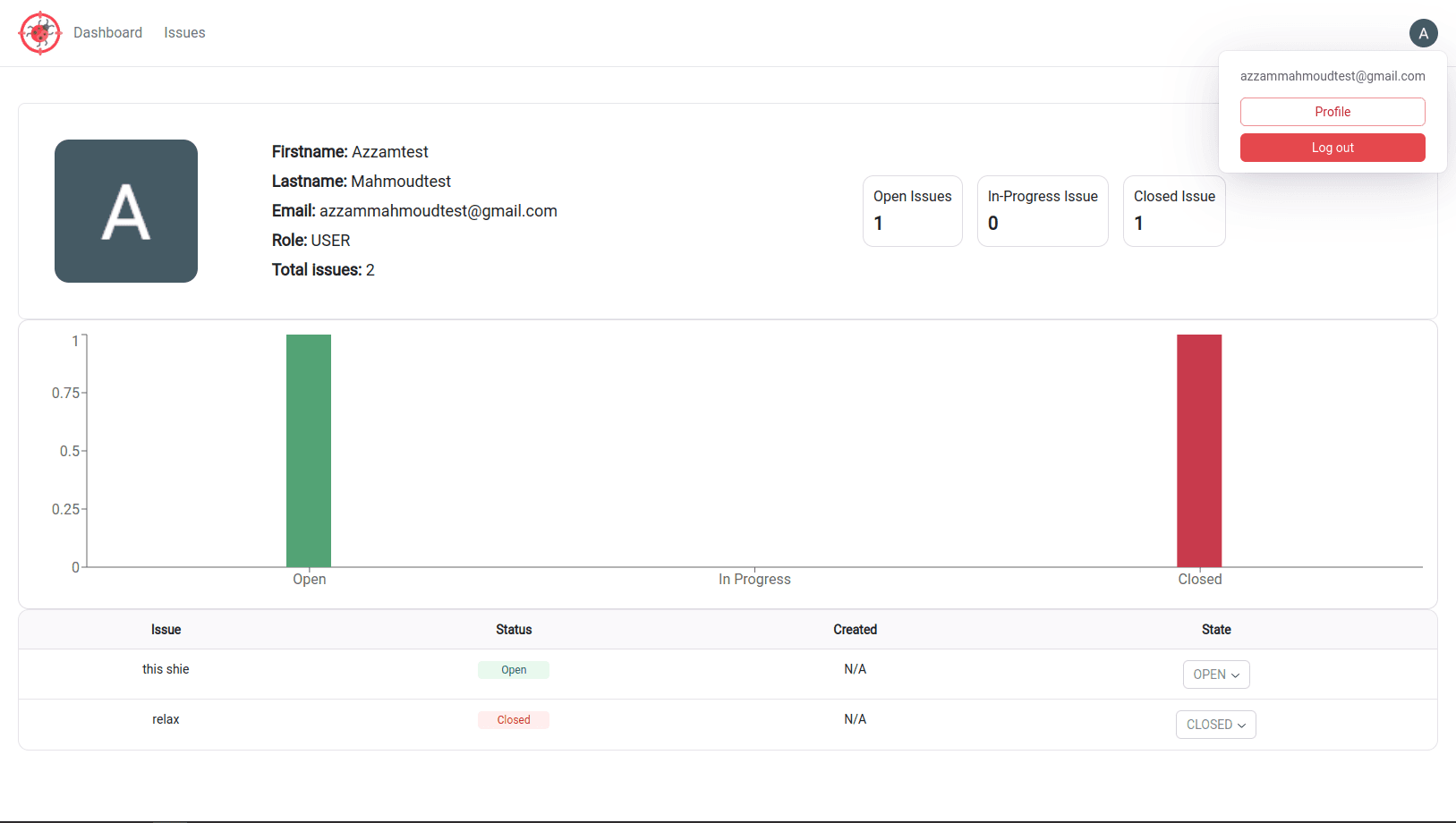Expand the chevron next to OPEN state selector
This screenshot has height=823, width=1456.
(x=1237, y=675)
